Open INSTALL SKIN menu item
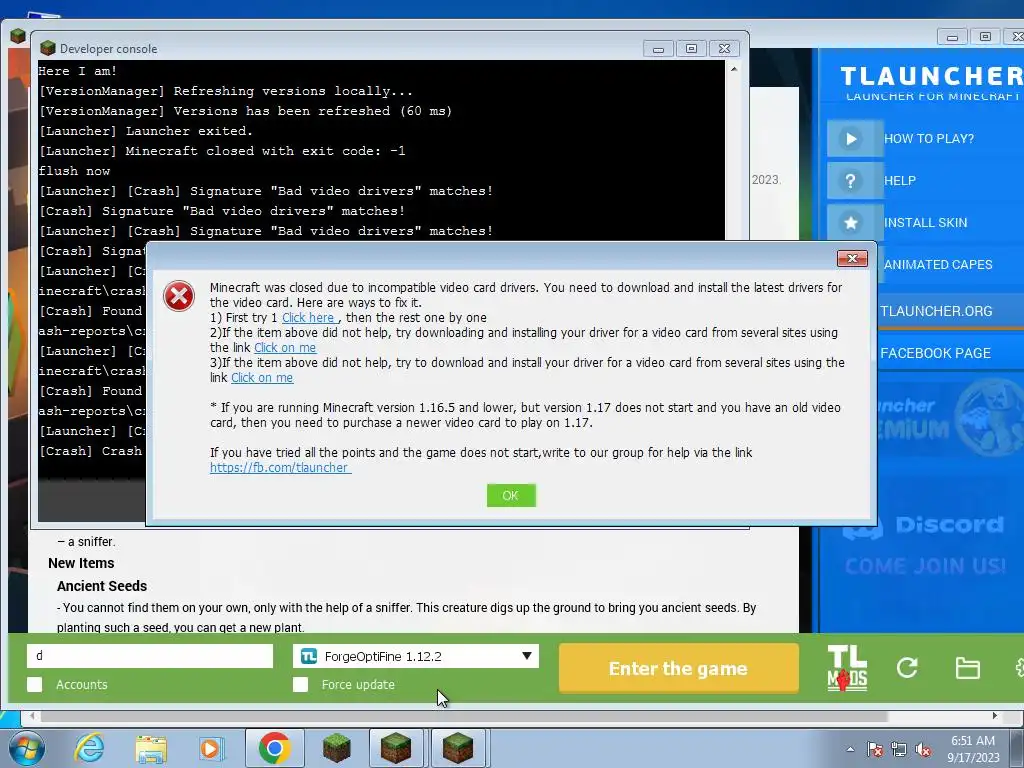This screenshot has height=768, width=1024. (x=925, y=223)
